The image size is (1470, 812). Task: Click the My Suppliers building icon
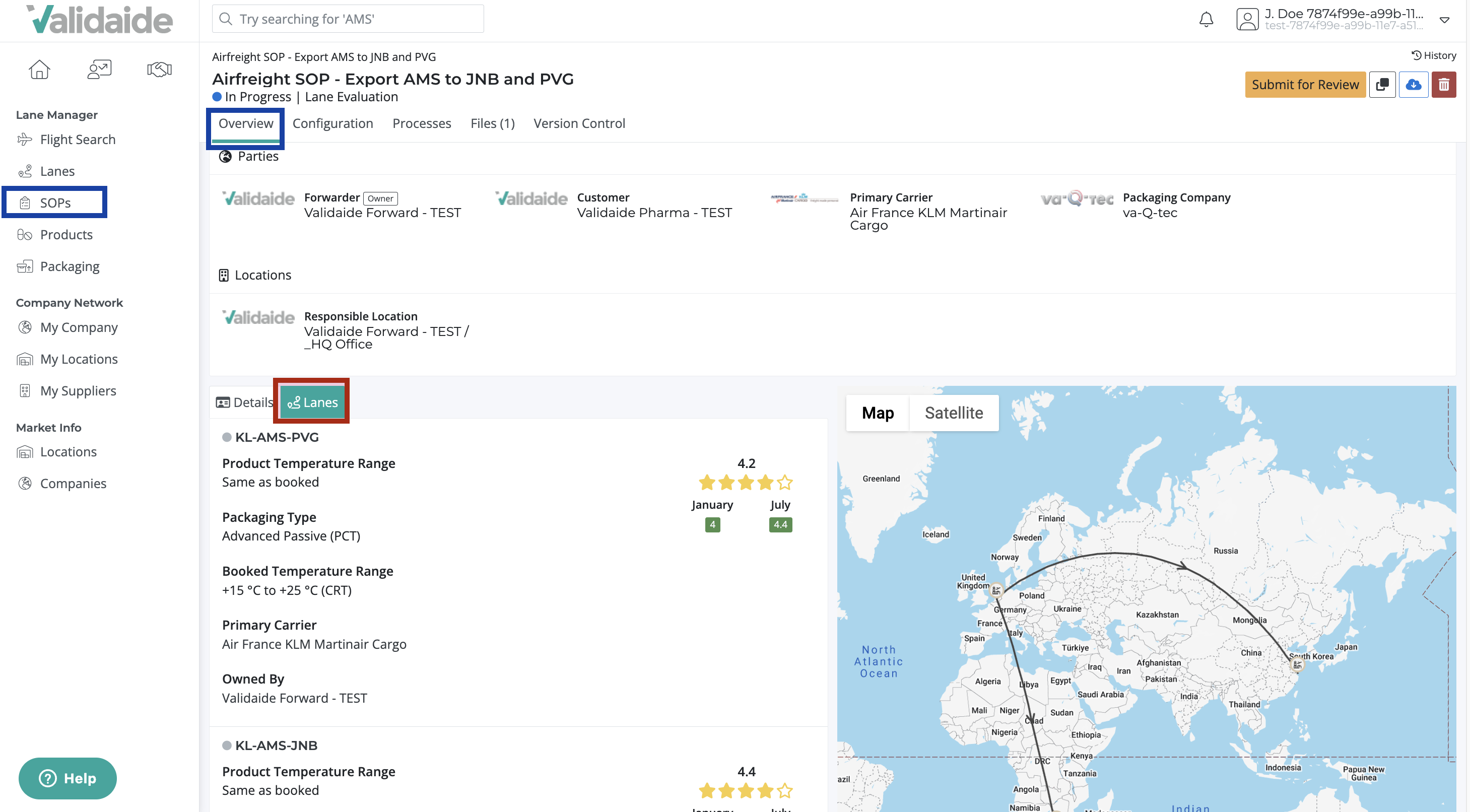(x=25, y=391)
